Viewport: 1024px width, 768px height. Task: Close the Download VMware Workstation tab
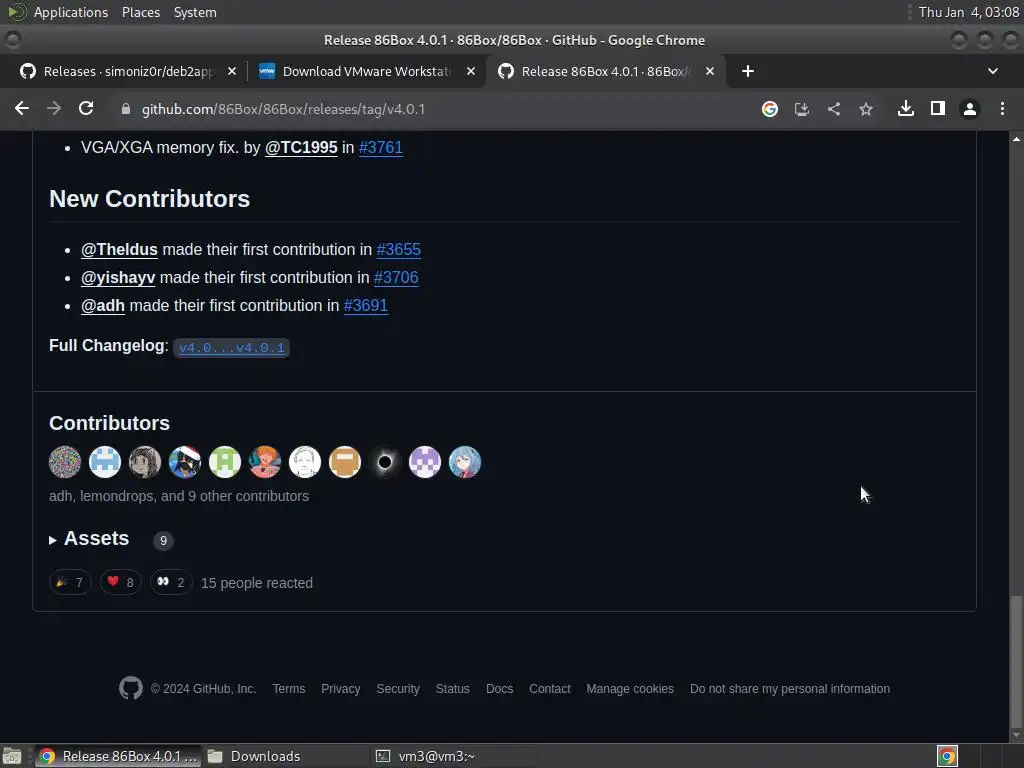click(471, 71)
